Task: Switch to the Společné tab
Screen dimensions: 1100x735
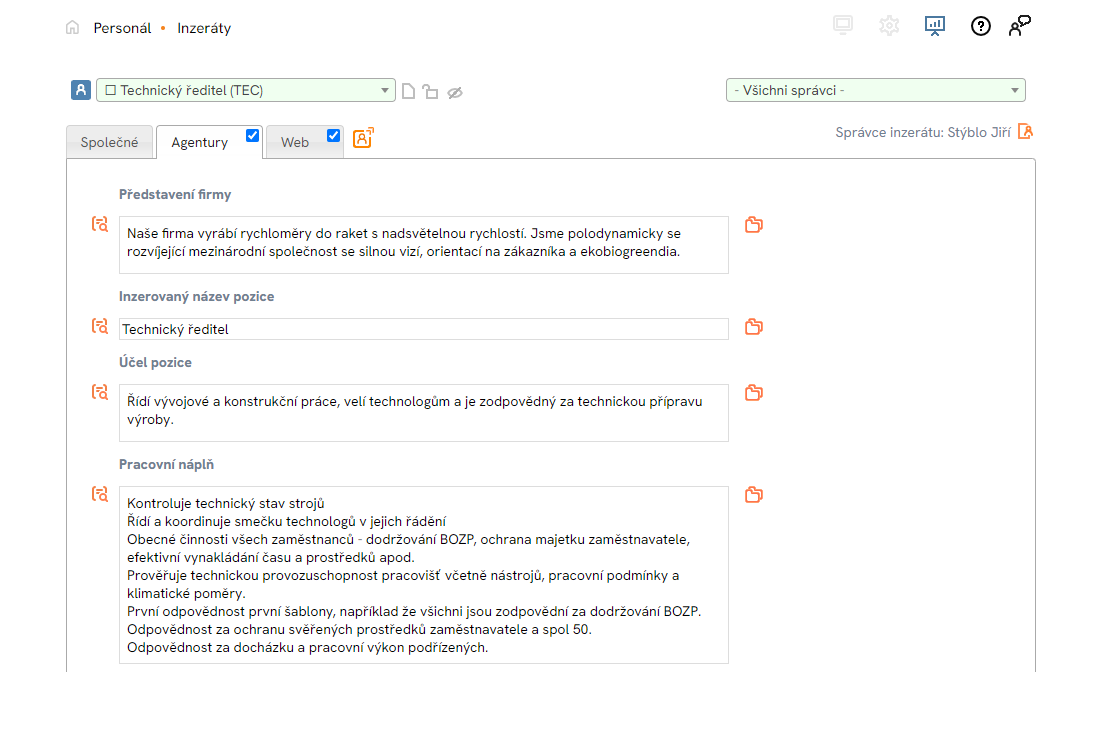Action: [x=109, y=142]
